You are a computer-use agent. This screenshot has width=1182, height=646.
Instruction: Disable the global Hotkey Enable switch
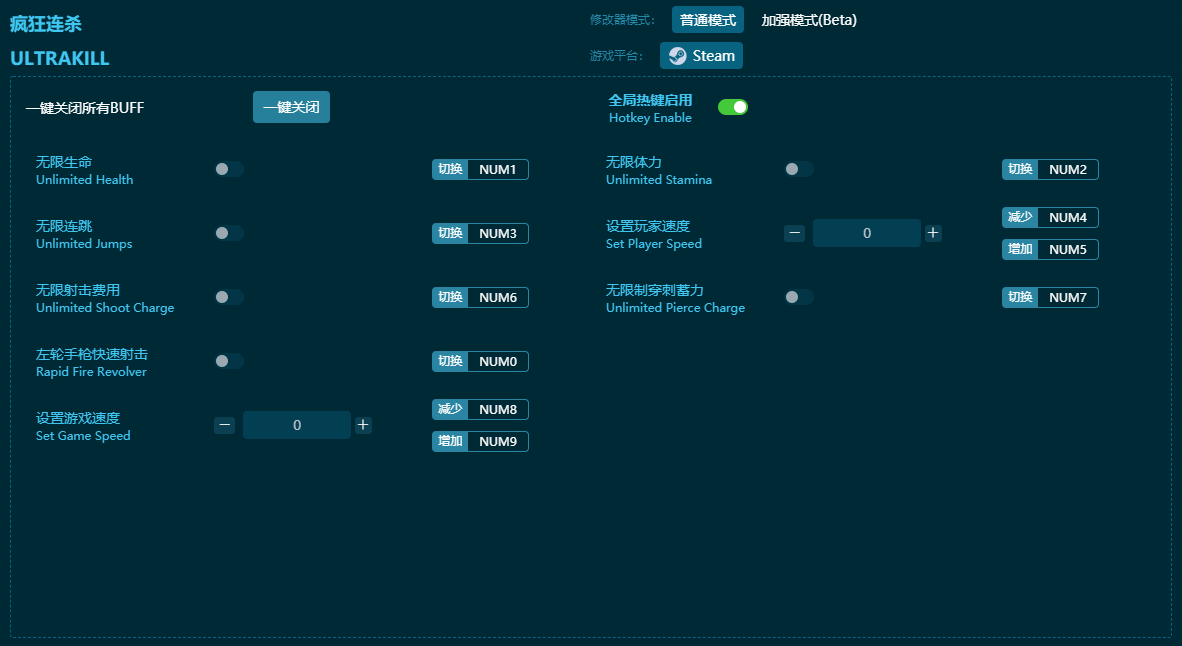pyautogui.click(x=732, y=107)
